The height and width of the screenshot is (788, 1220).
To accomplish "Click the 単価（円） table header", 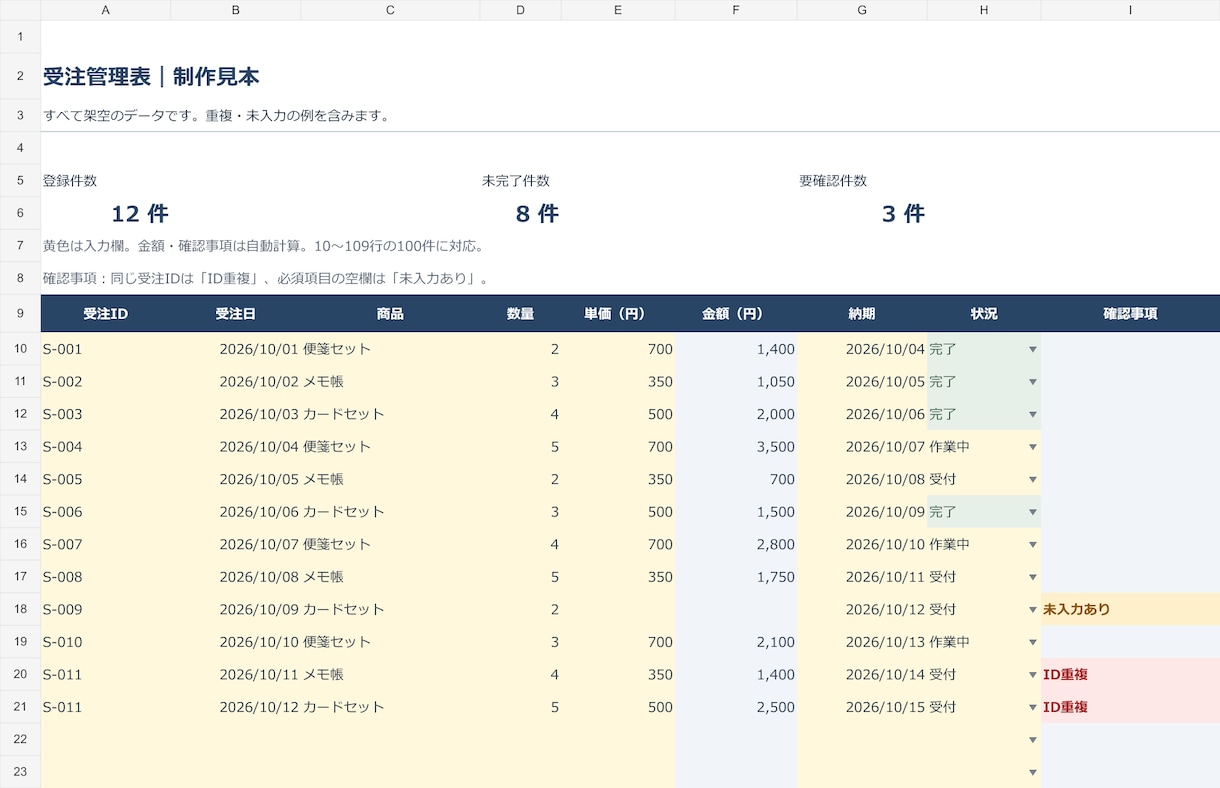I will [x=618, y=314].
